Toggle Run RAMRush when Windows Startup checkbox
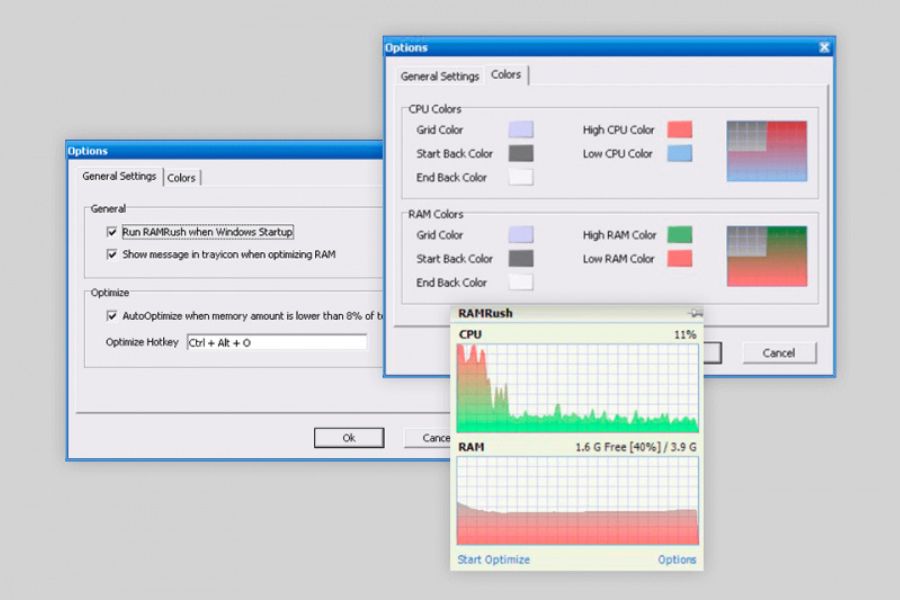The width and height of the screenshot is (900, 600). pos(112,232)
